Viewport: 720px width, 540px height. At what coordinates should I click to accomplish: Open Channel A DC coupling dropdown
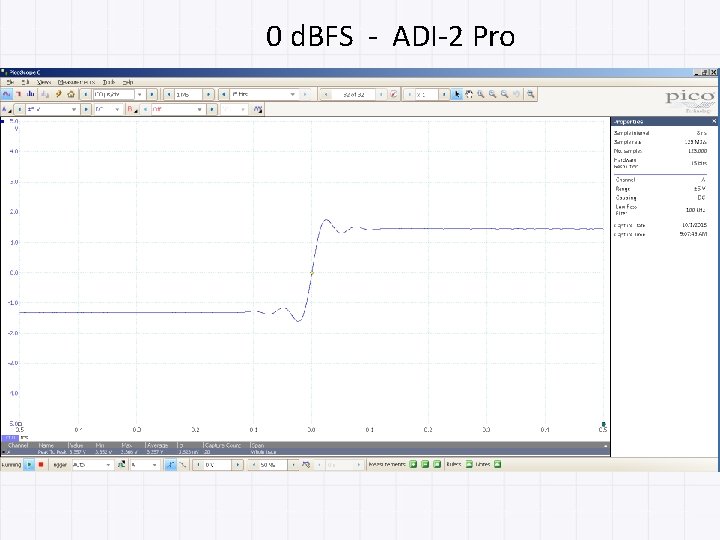[x=117, y=109]
